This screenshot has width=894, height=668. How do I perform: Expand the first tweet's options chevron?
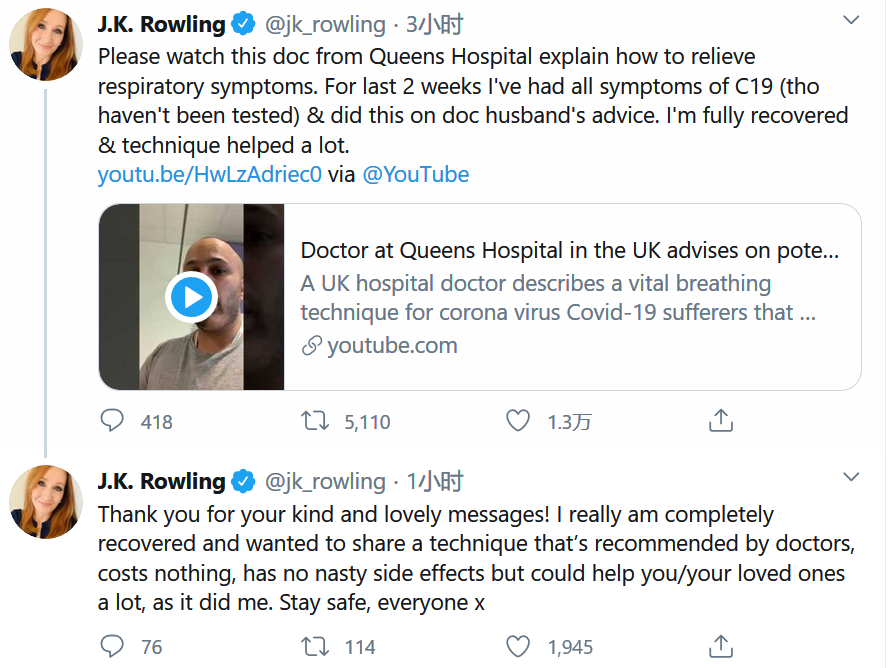[850, 21]
